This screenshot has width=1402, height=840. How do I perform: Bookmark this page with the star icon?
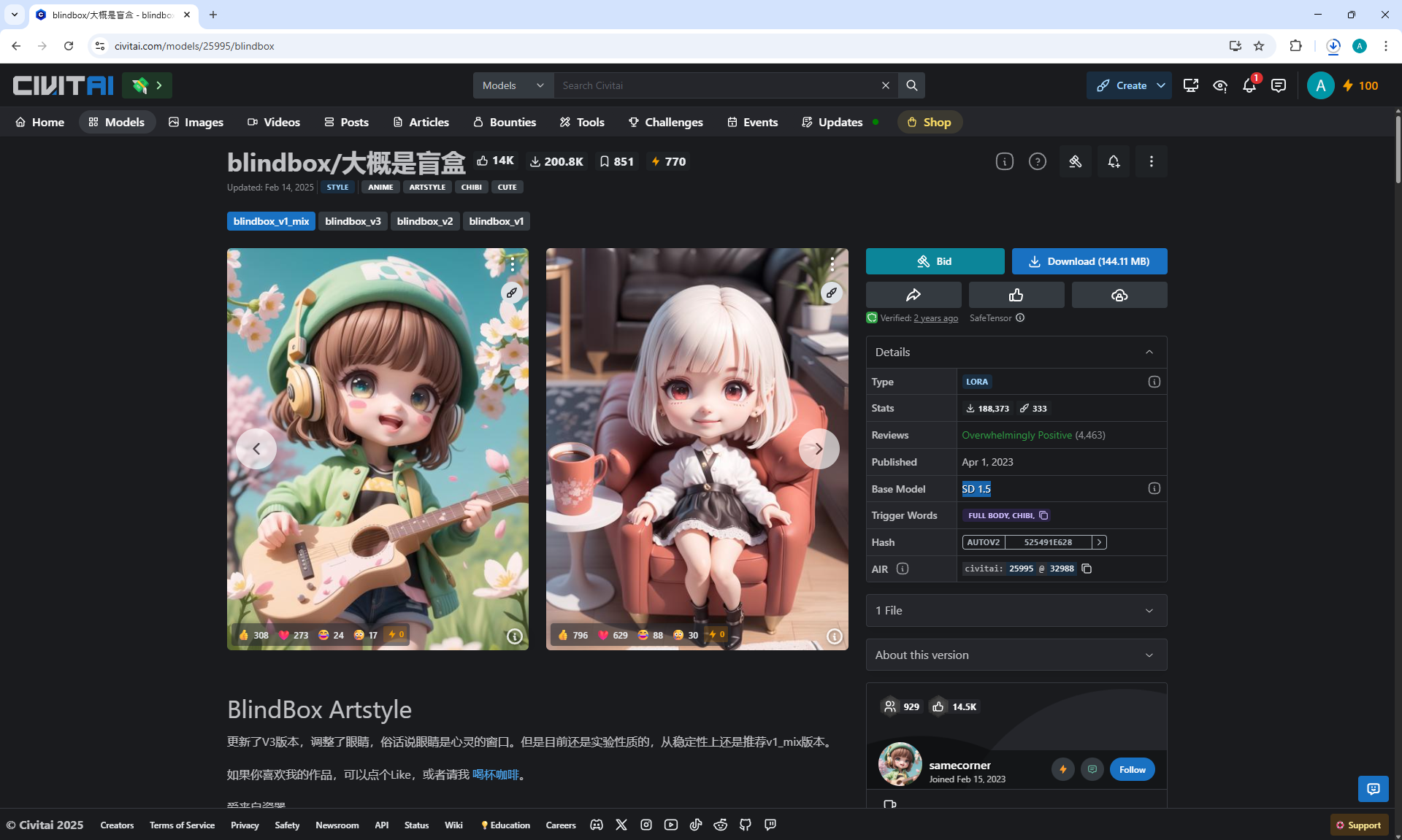[1259, 46]
